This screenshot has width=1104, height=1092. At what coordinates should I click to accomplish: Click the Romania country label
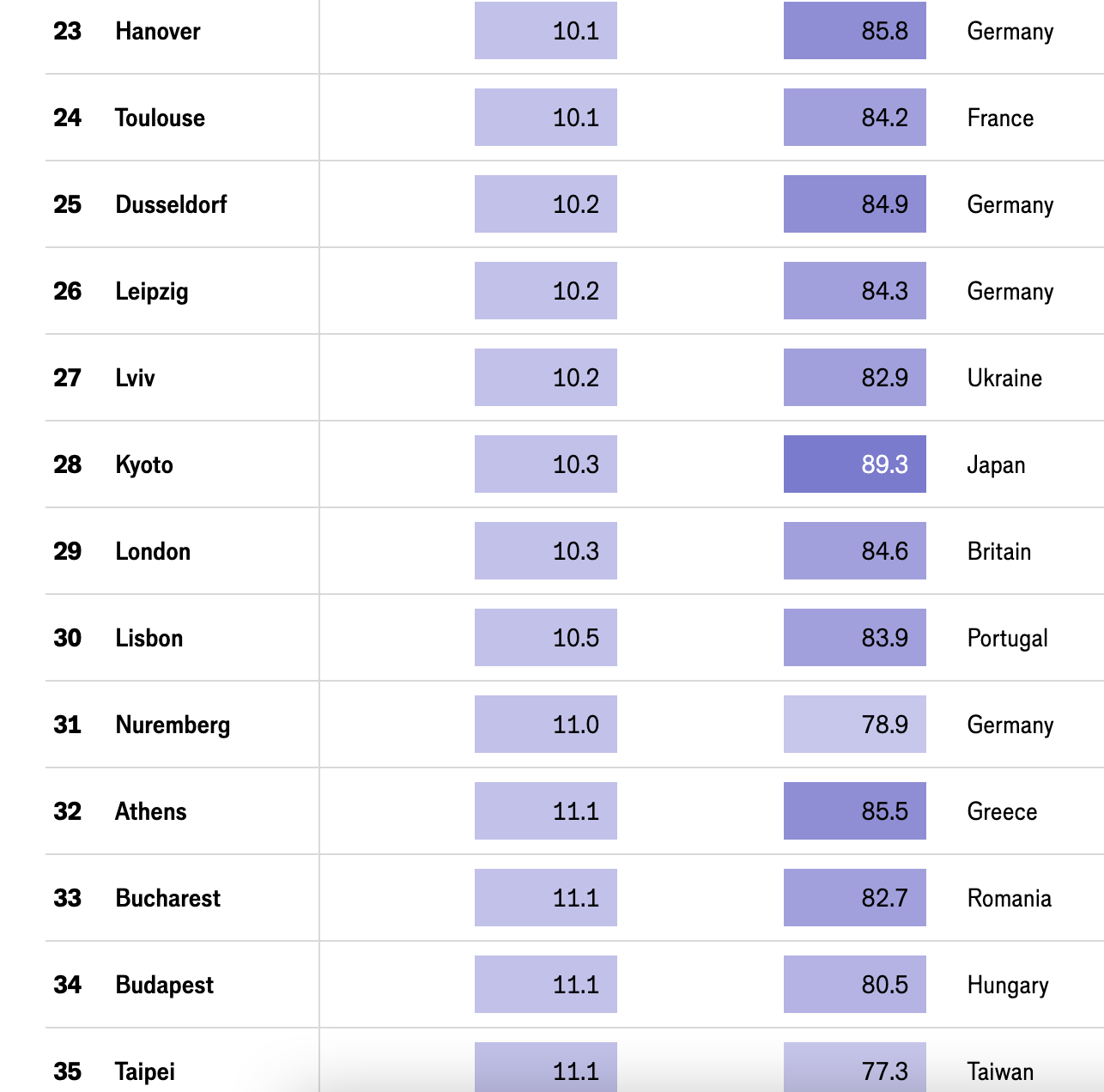[x=1010, y=898]
